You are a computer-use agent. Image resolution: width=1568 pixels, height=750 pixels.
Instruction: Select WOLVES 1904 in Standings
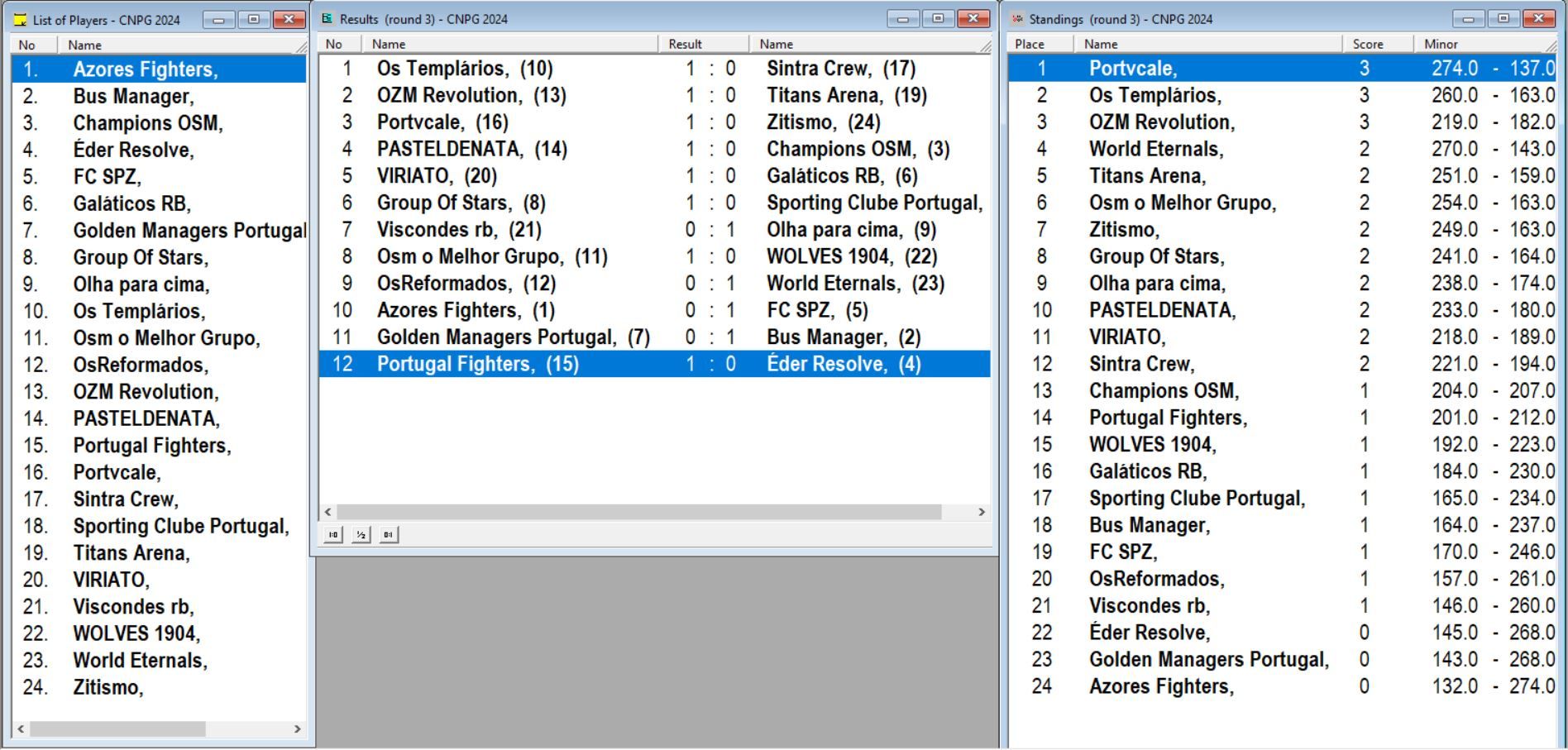1282,444
